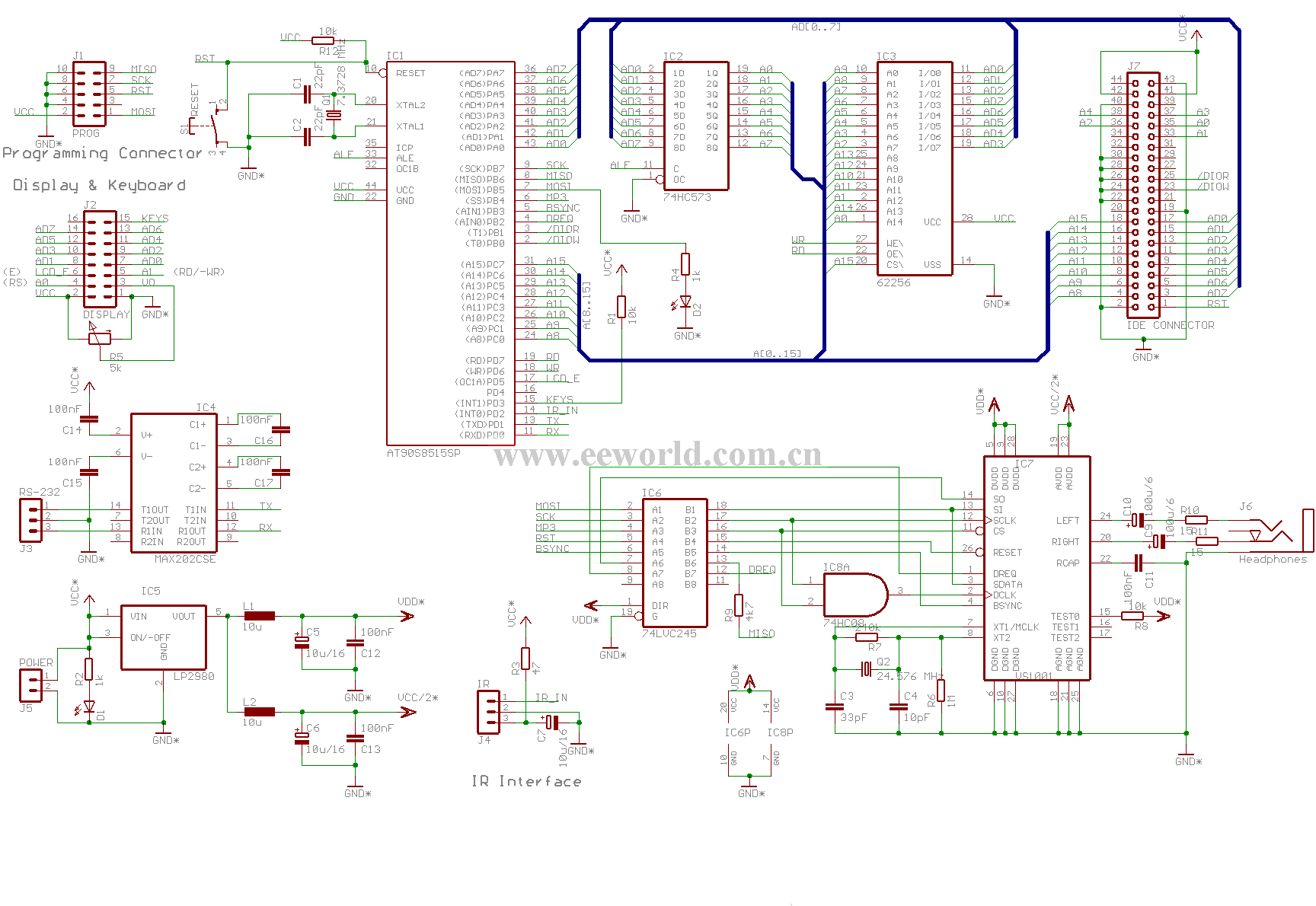Click electrolytic capacitor C6 10u/16

click(x=302, y=736)
